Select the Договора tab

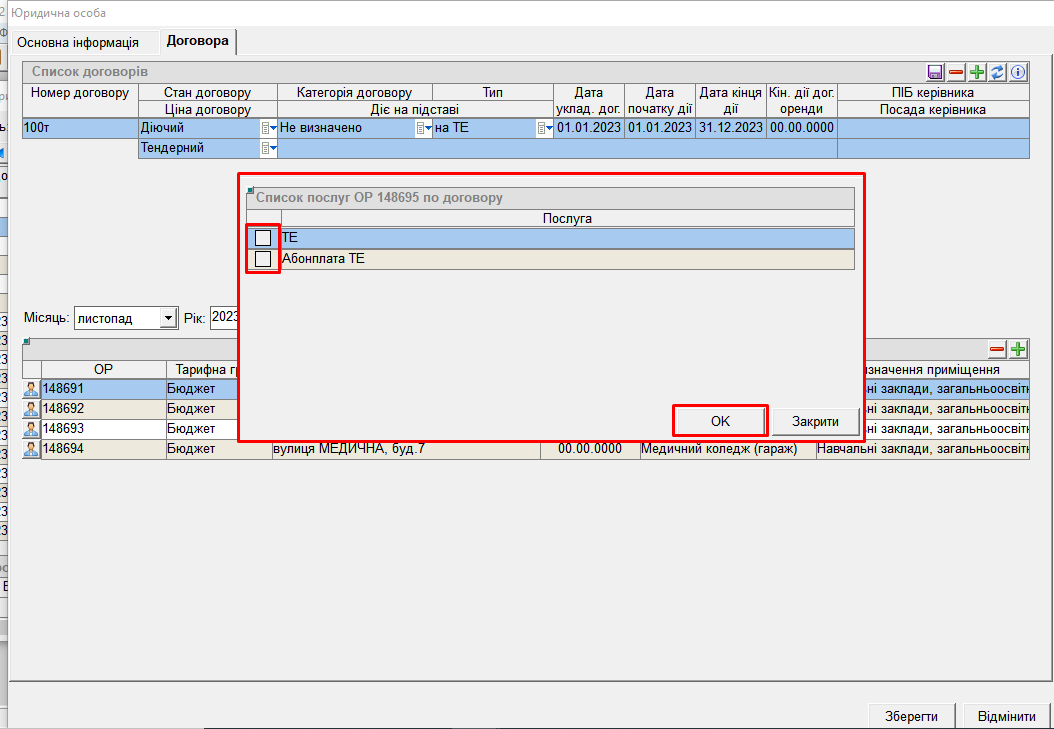(x=198, y=41)
